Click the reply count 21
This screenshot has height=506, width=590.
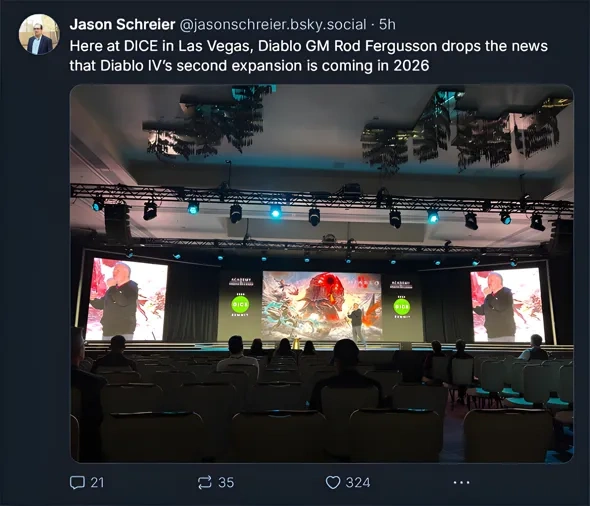(x=97, y=482)
